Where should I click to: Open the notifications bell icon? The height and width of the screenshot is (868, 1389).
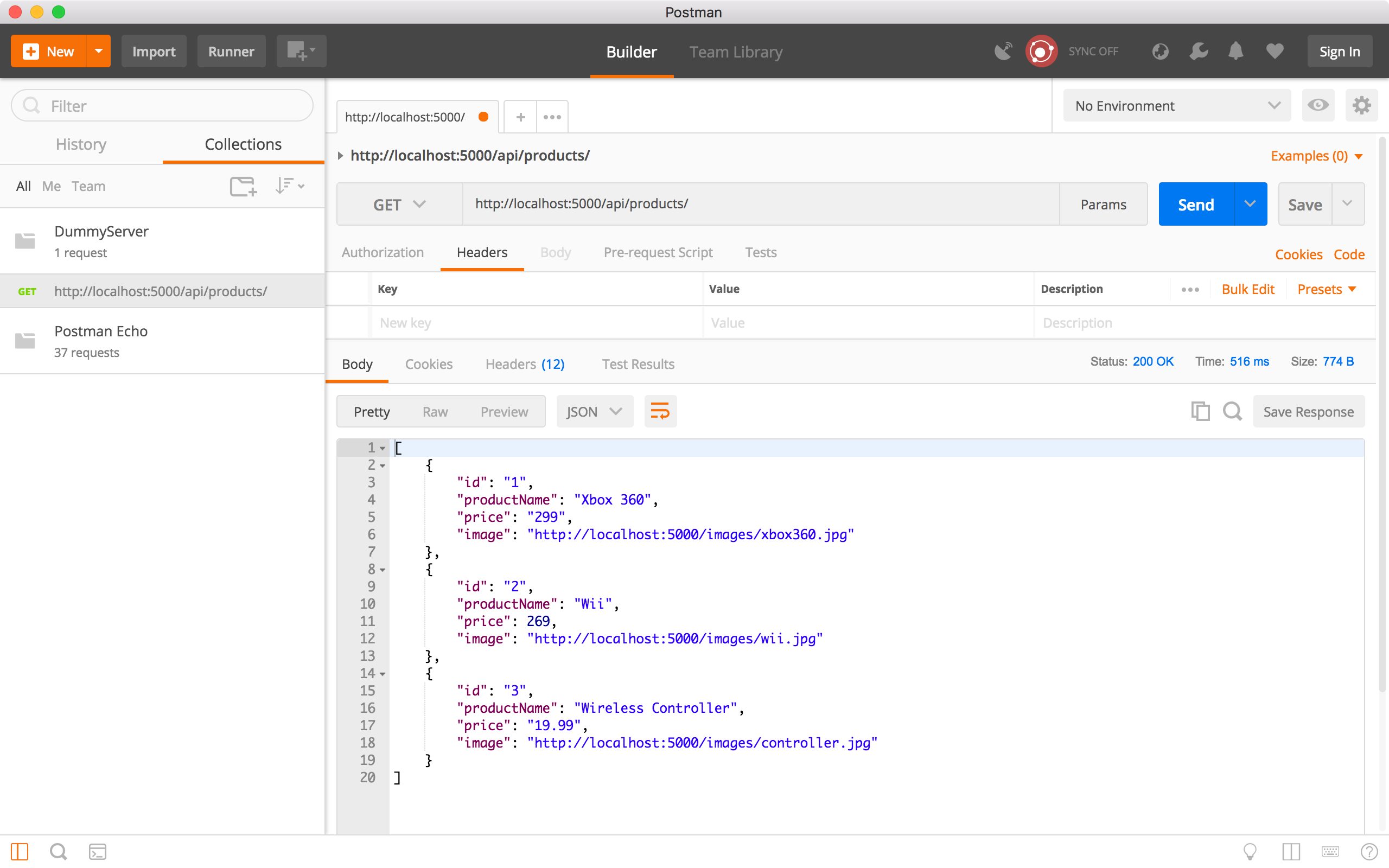point(1236,51)
